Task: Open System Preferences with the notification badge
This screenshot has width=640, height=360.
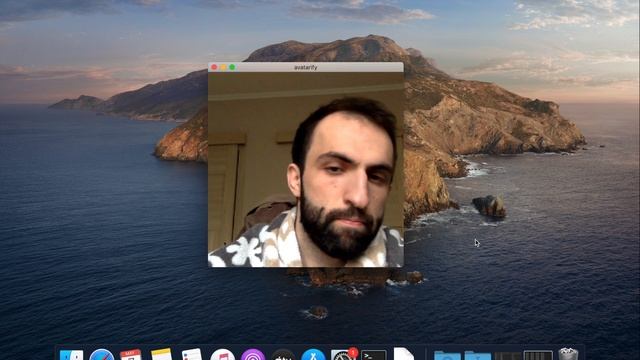Action: [x=344, y=354]
